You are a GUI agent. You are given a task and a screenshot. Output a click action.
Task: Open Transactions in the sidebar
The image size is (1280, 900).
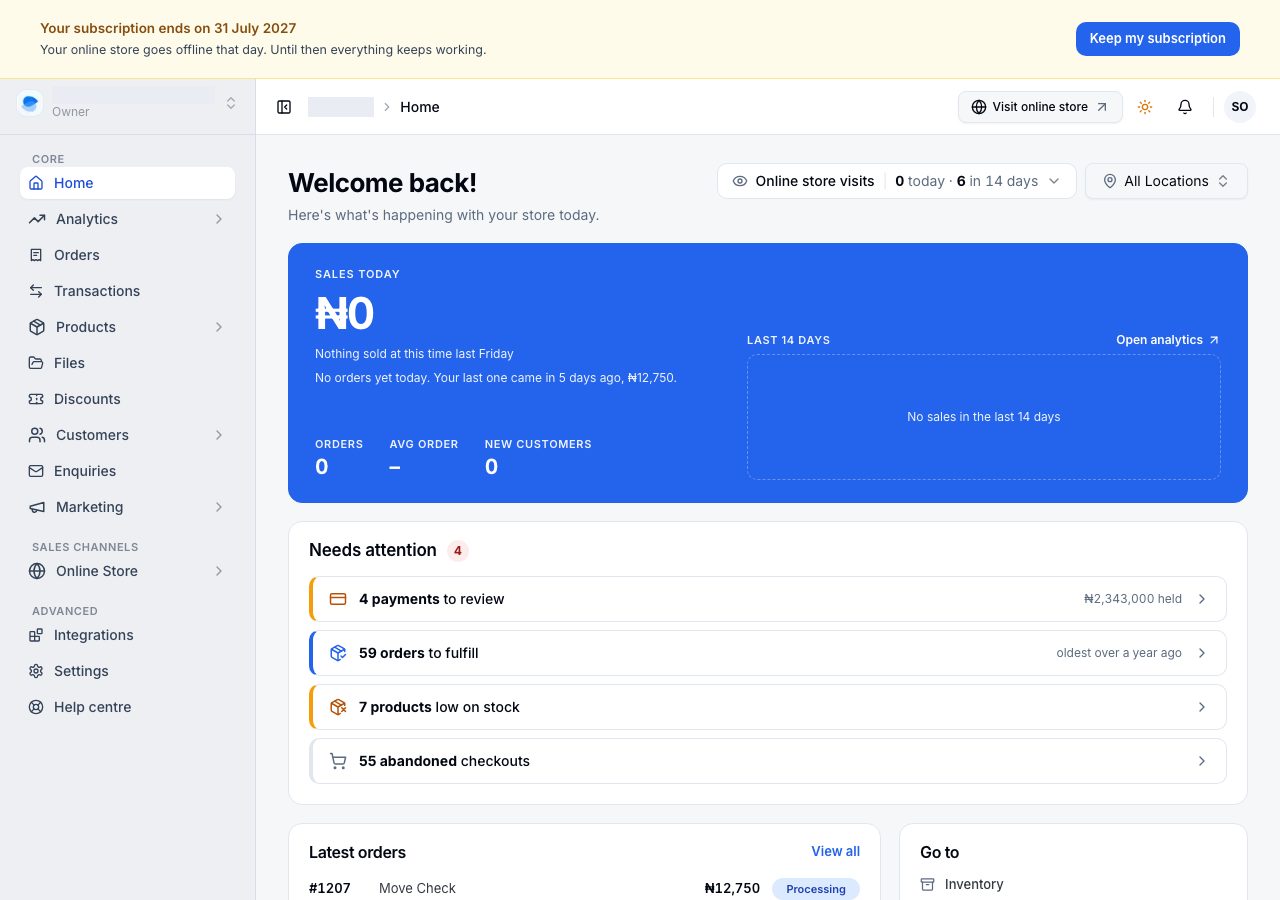click(x=127, y=291)
